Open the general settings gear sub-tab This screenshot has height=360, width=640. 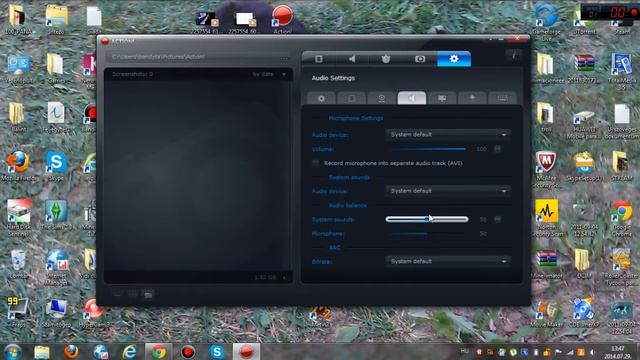point(321,98)
